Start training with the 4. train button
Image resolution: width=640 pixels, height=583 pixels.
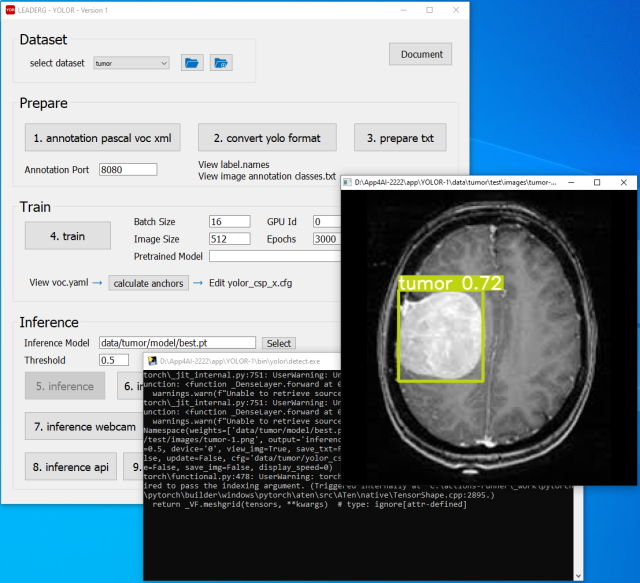[68, 237]
